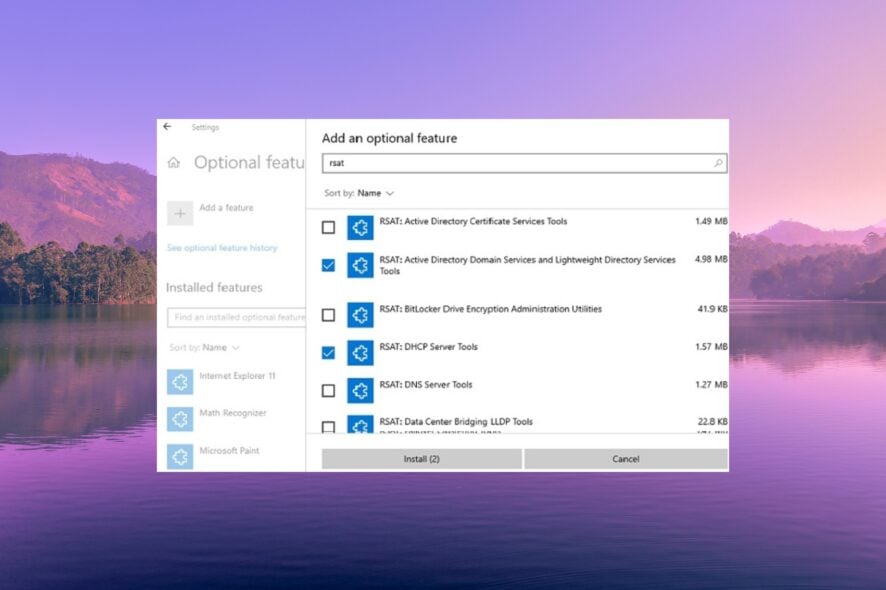Select Microsoft Paint in installed list
This screenshot has height=590, width=886.
[229, 450]
